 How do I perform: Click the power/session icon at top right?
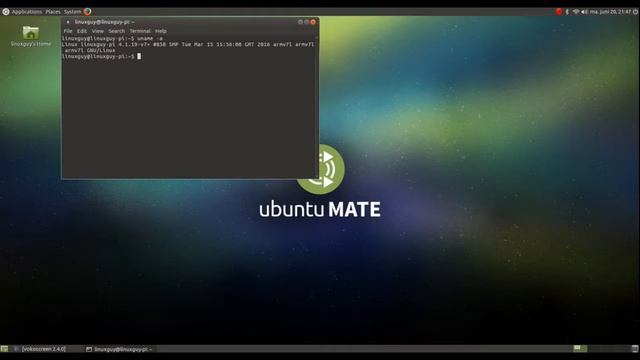click(x=636, y=12)
